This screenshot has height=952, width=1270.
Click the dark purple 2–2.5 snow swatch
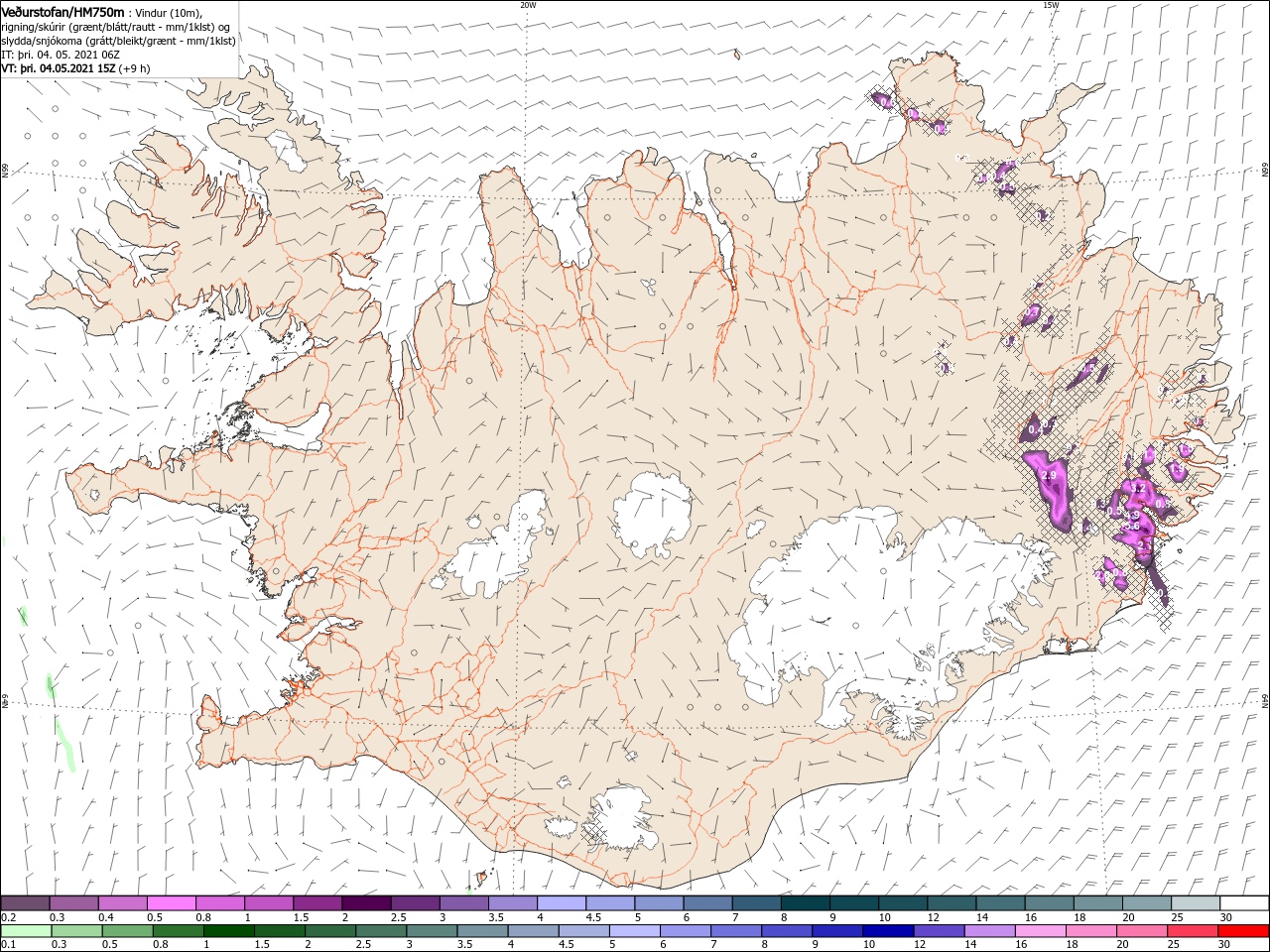tap(366, 902)
